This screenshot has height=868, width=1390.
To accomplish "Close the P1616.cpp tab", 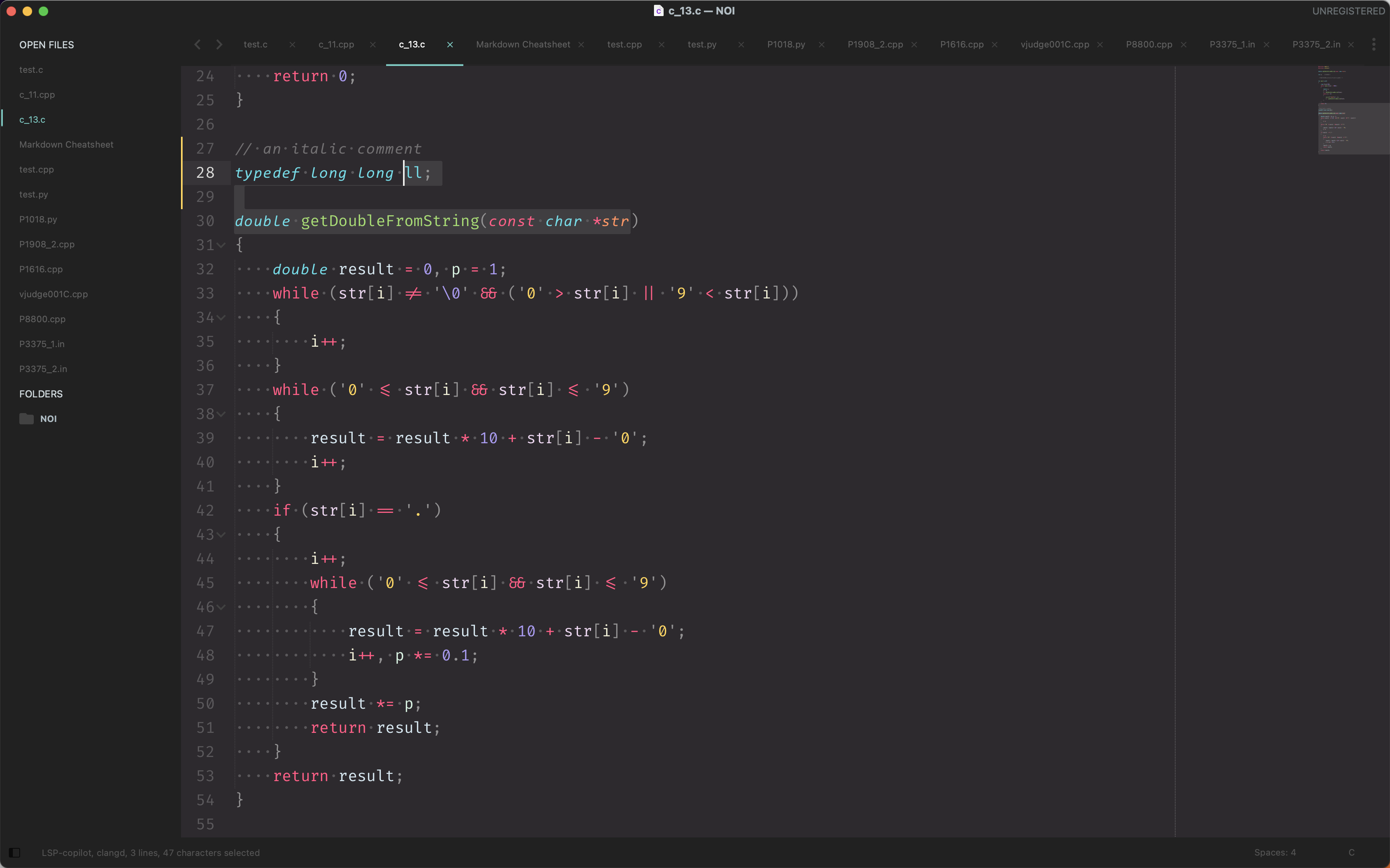I will click(995, 45).
